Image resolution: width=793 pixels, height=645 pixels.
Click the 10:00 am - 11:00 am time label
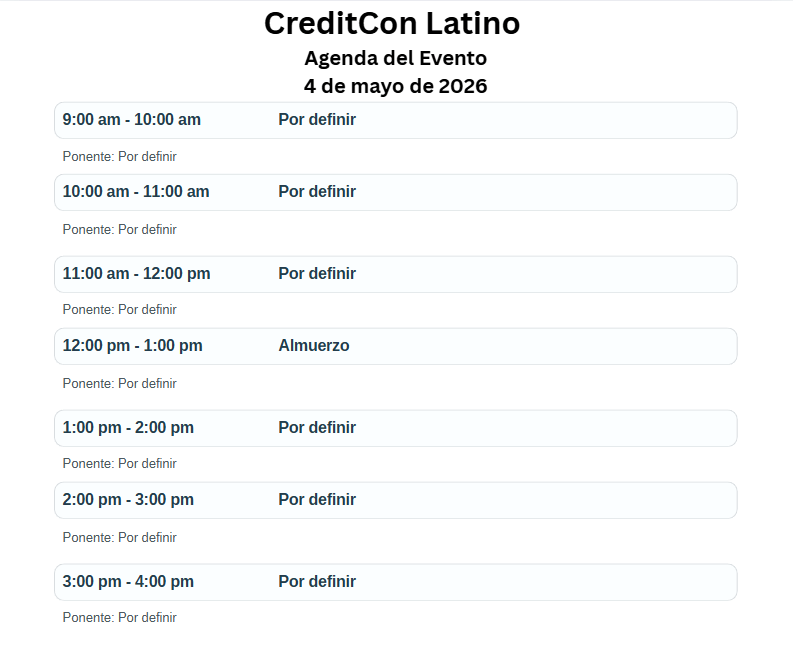click(136, 192)
